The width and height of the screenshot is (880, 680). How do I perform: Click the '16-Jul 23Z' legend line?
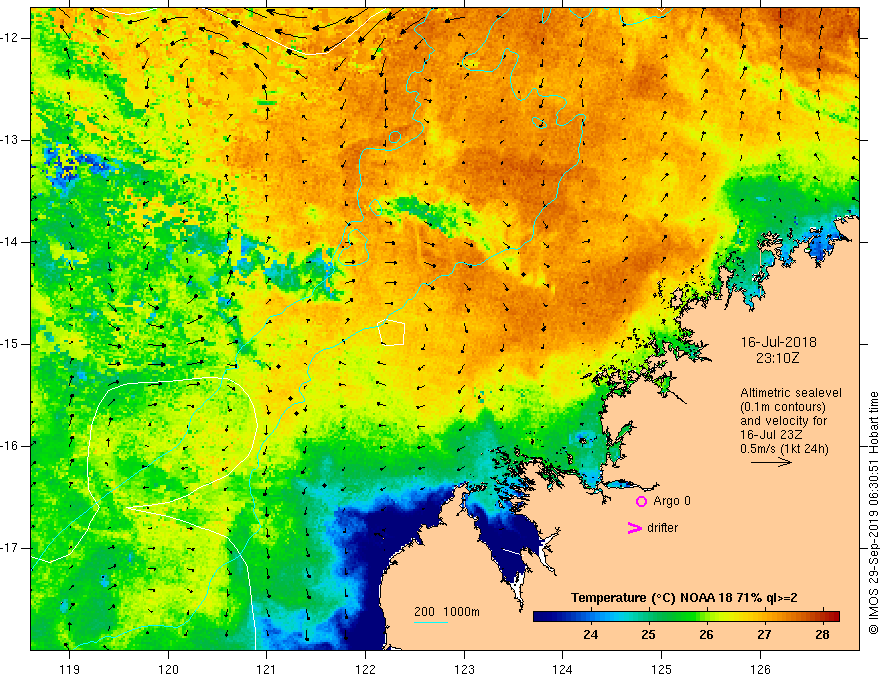(x=771, y=435)
